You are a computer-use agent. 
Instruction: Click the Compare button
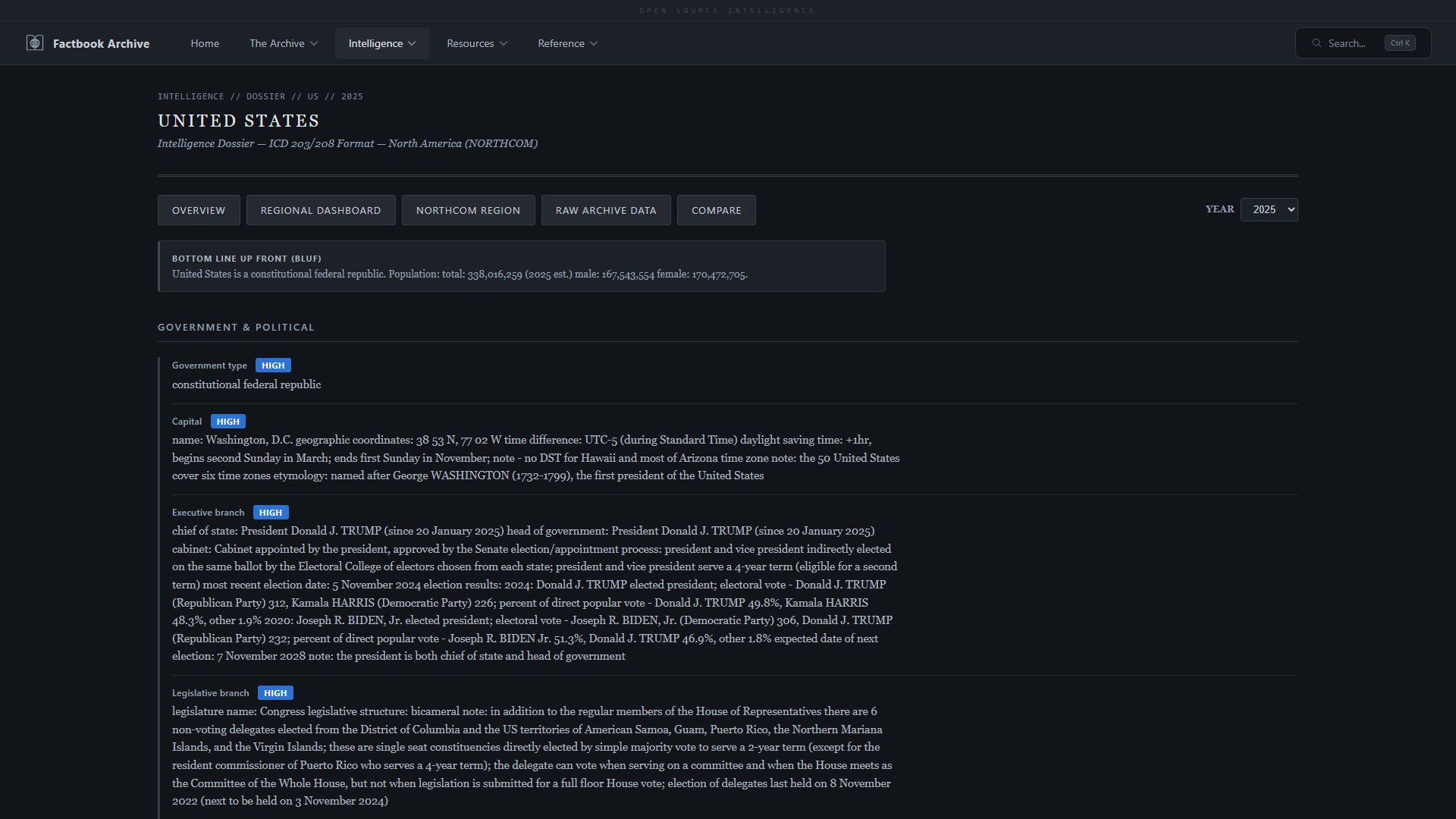coord(716,210)
